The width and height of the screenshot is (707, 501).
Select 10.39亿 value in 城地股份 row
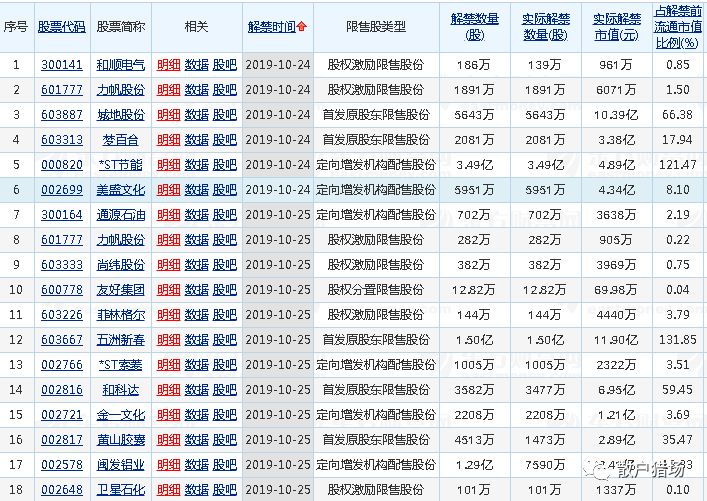[x=616, y=115]
